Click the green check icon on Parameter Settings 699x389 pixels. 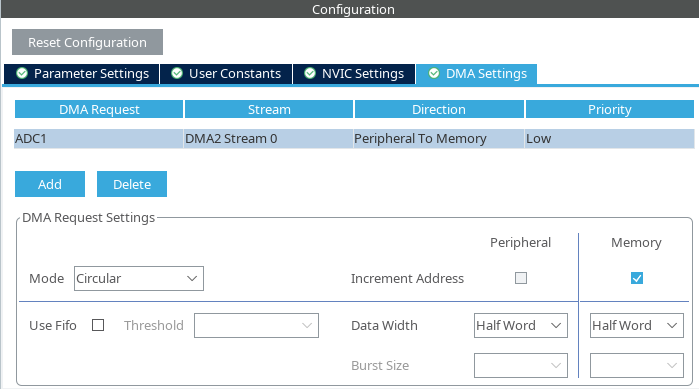click(22, 73)
